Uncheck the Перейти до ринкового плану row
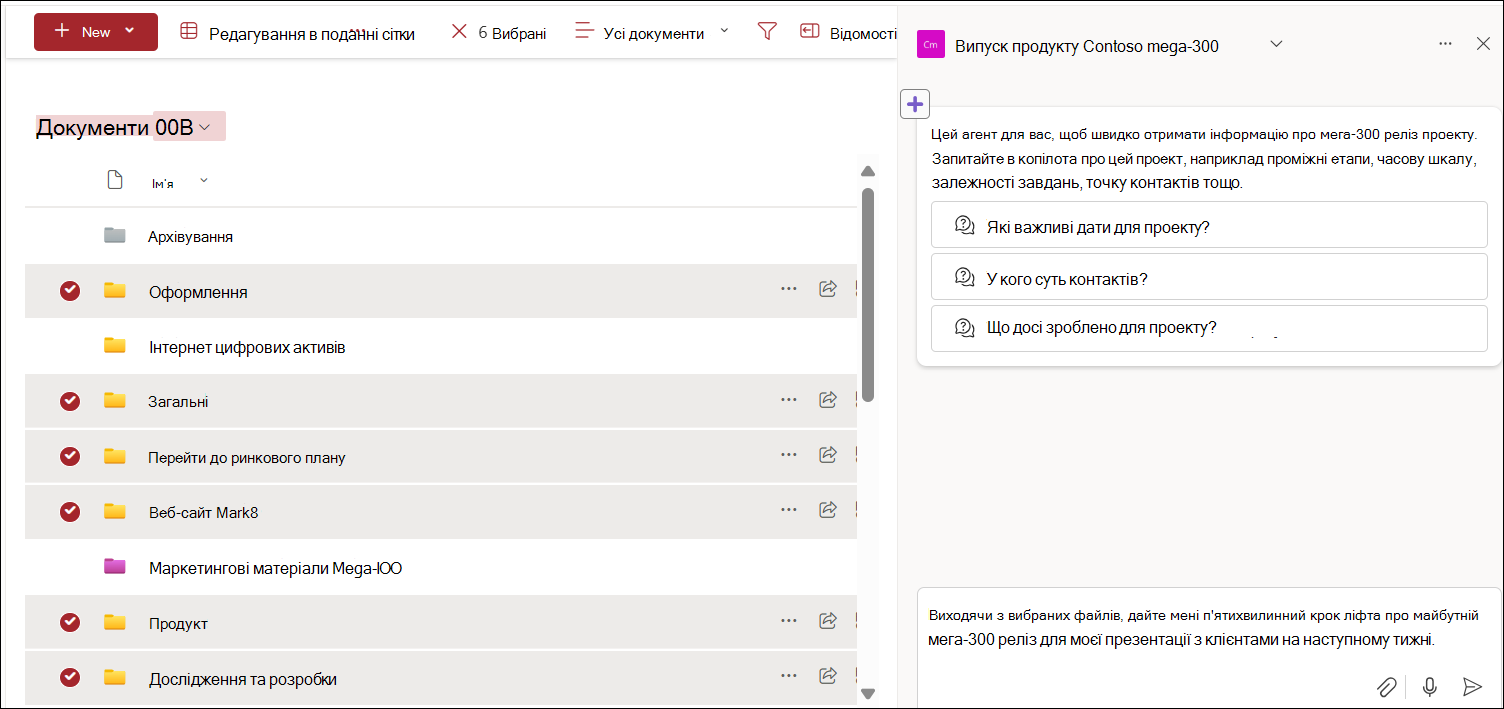The width and height of the screenshot is (1504, 709). [x=70, y=456]
